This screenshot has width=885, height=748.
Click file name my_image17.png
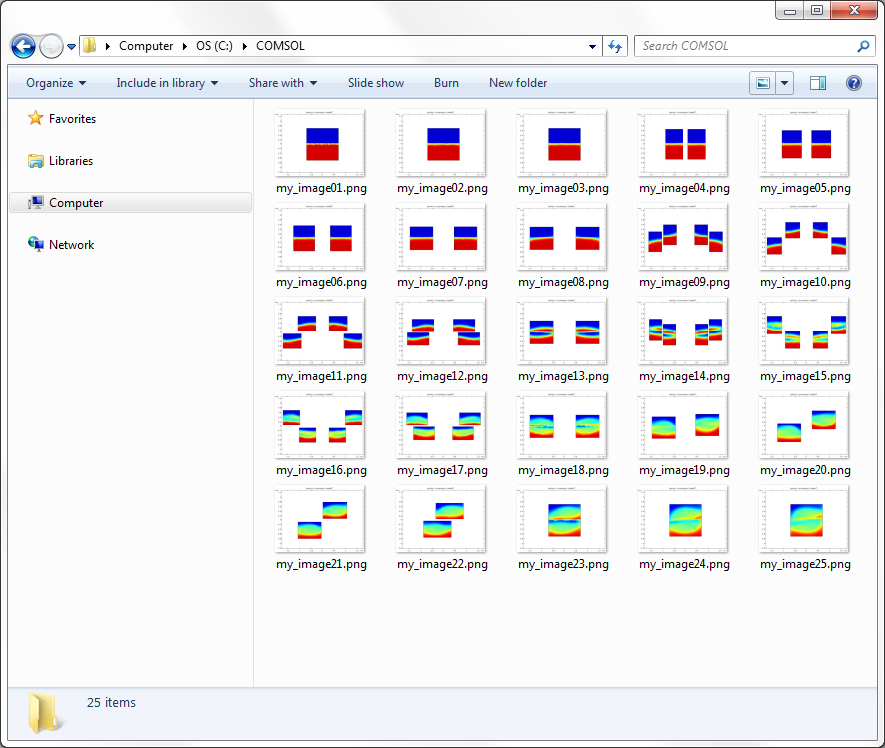pyautogui.click(x=442, y=470)
